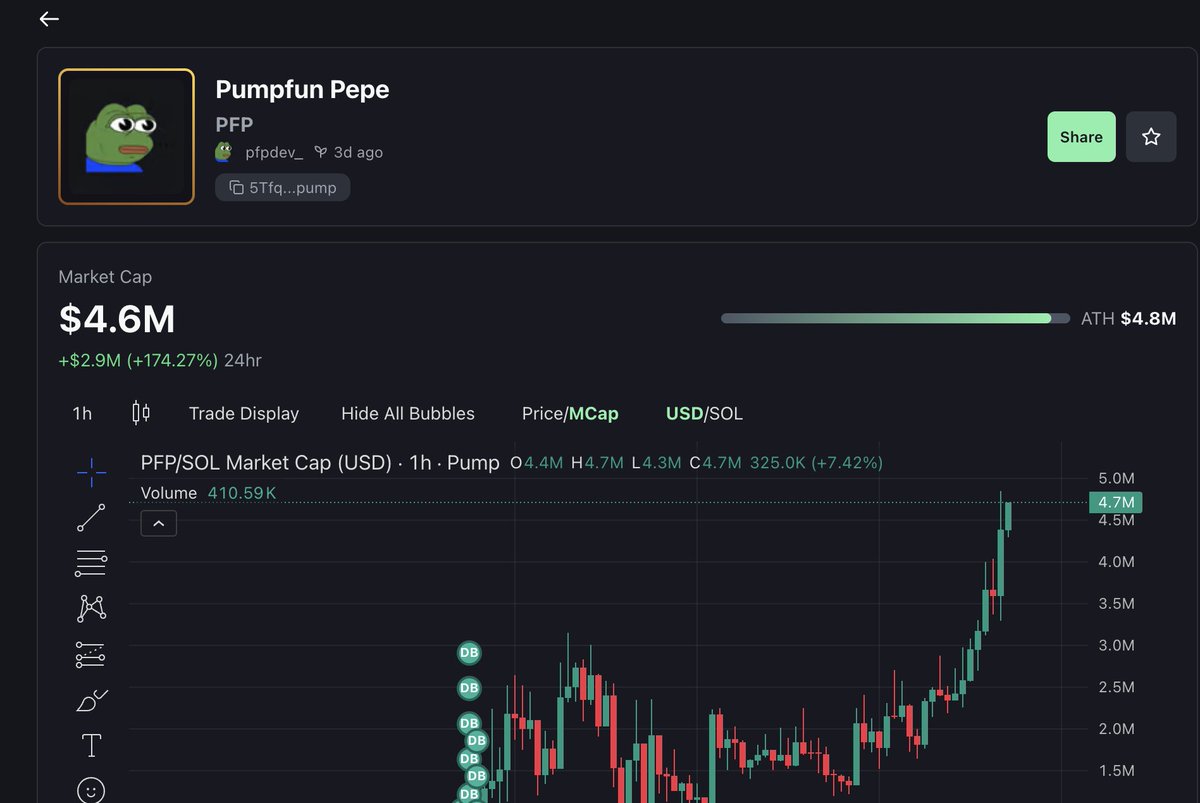The width and height of the screenshot is (1200, 803).
Task: Select the text annotation tool
Action: tap(91, 745)
